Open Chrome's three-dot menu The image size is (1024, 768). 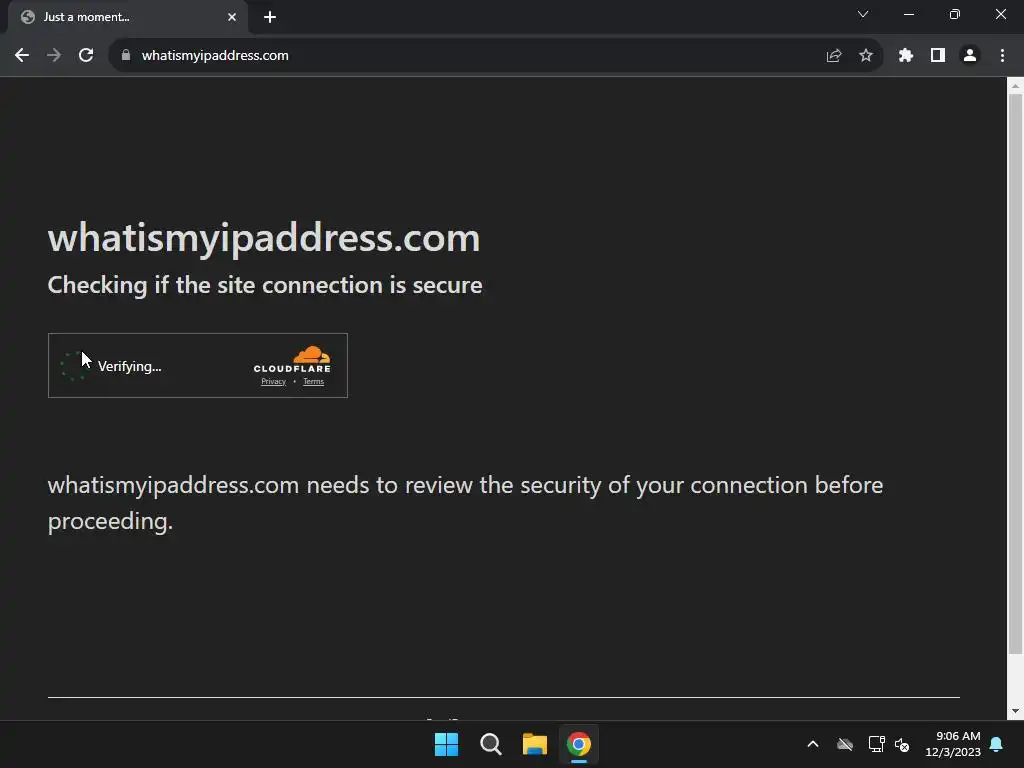tap(1002, 56)
